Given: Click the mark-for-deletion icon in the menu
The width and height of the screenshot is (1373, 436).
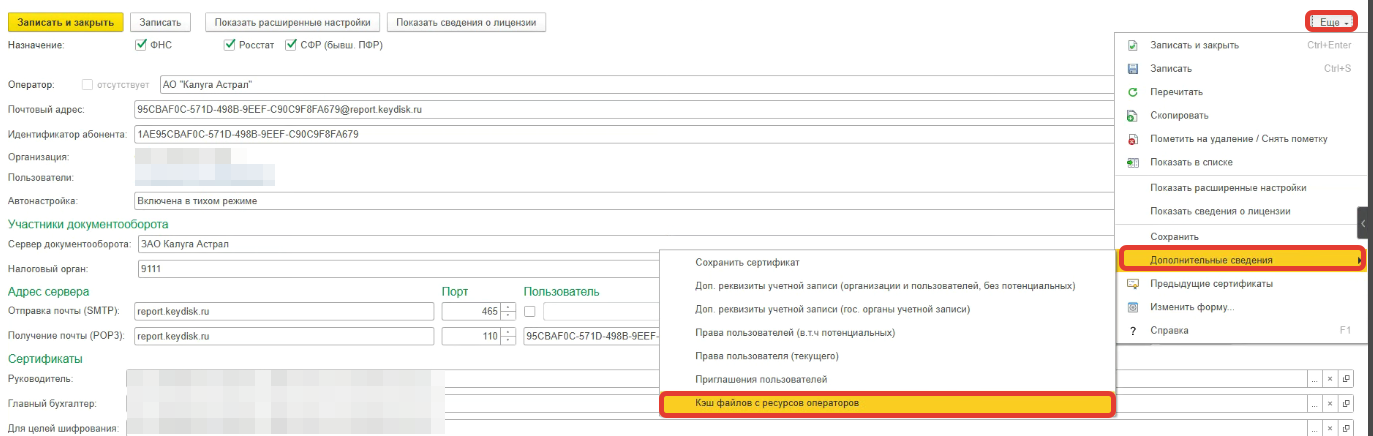Looking at the screenshot, I should coord(1133,139).
